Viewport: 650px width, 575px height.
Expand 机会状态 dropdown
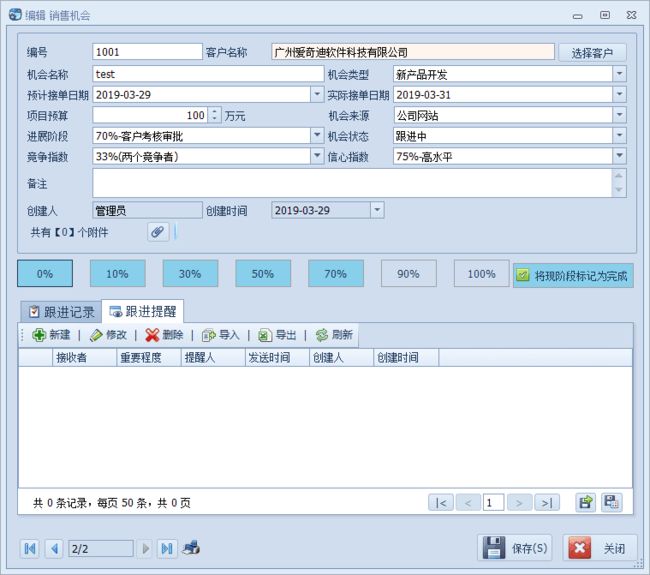pyautogui.click(x=619, y=136)
